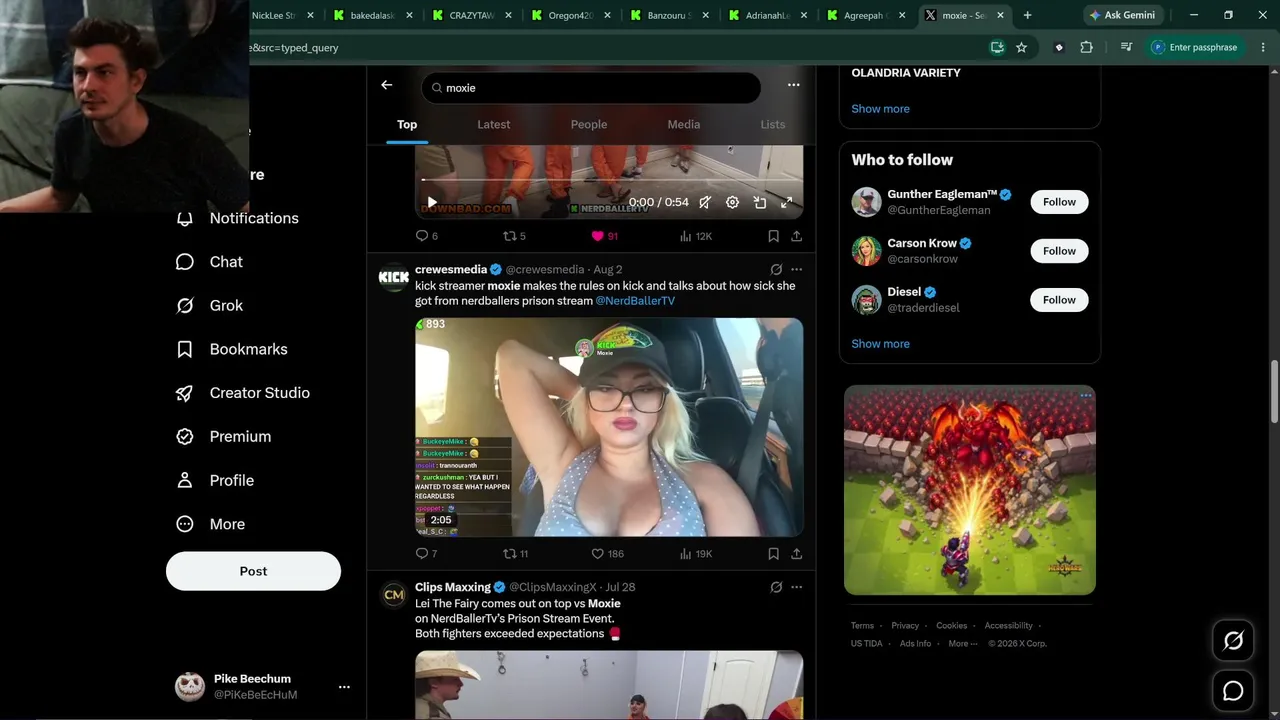Screen dimensions: 1280x720
Task: Switch to the People search tab
Action: [589, 124]
